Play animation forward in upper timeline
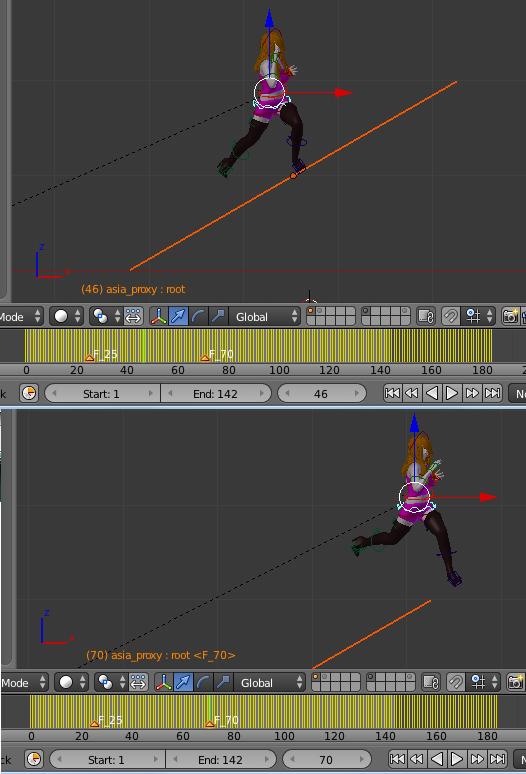The height and width of the screenshot is (774, 526). (451, 393)
